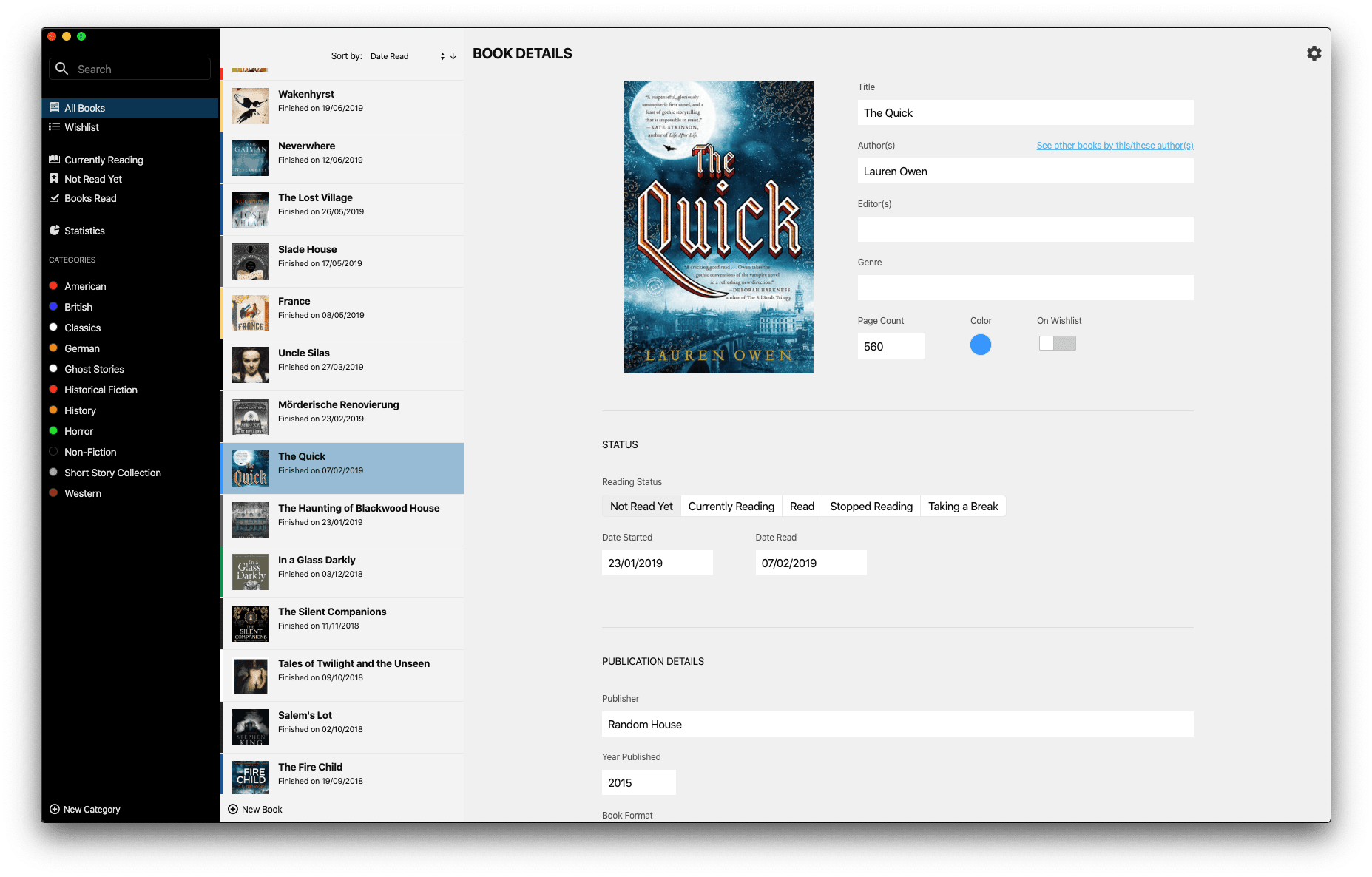Click the Currently Reading open-book icon

click(x=54, y=160)
